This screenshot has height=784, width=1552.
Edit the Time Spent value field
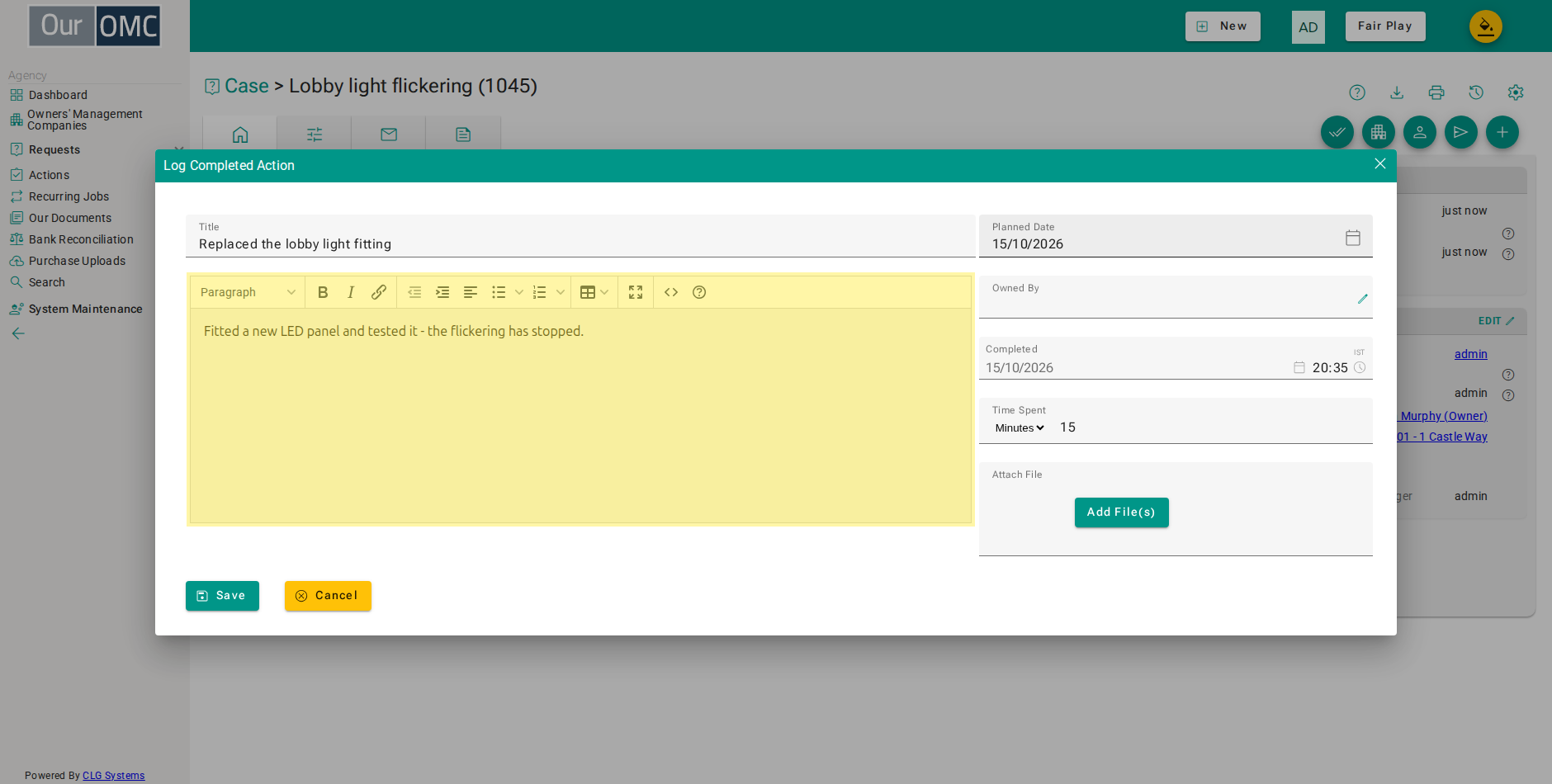click(x=1212, y=427)
